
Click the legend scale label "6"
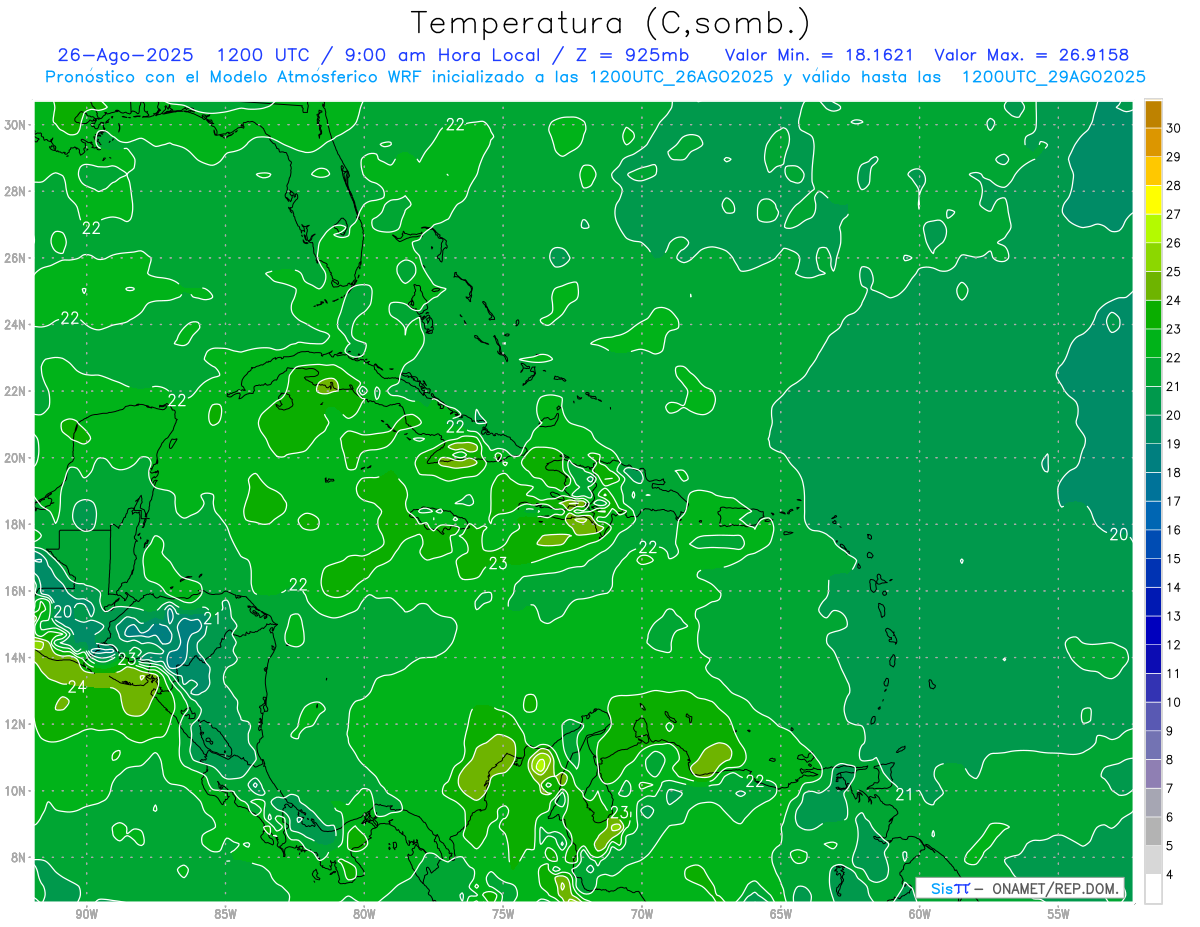1172,818
